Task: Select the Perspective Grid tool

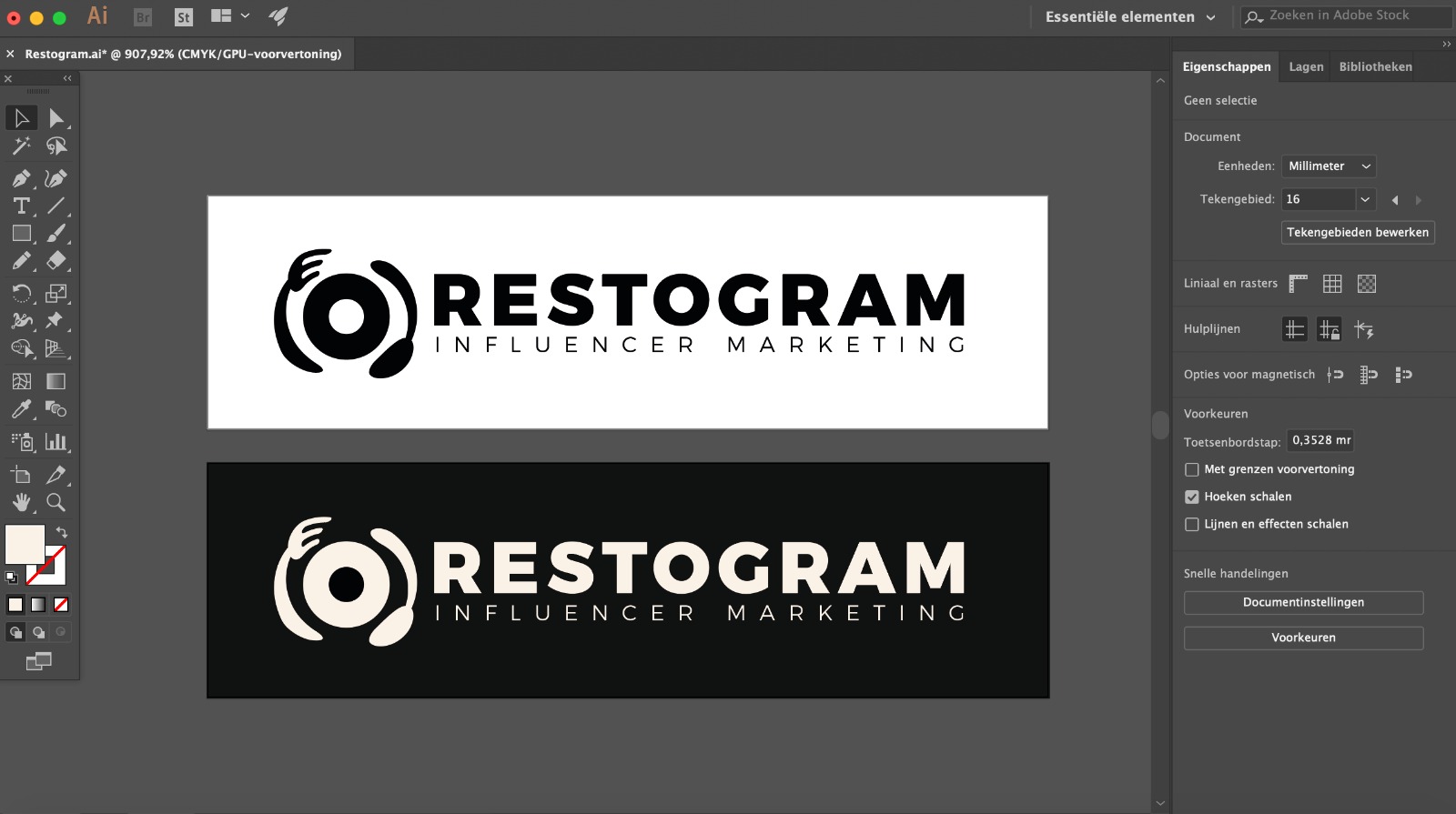Action: point(56,348)
